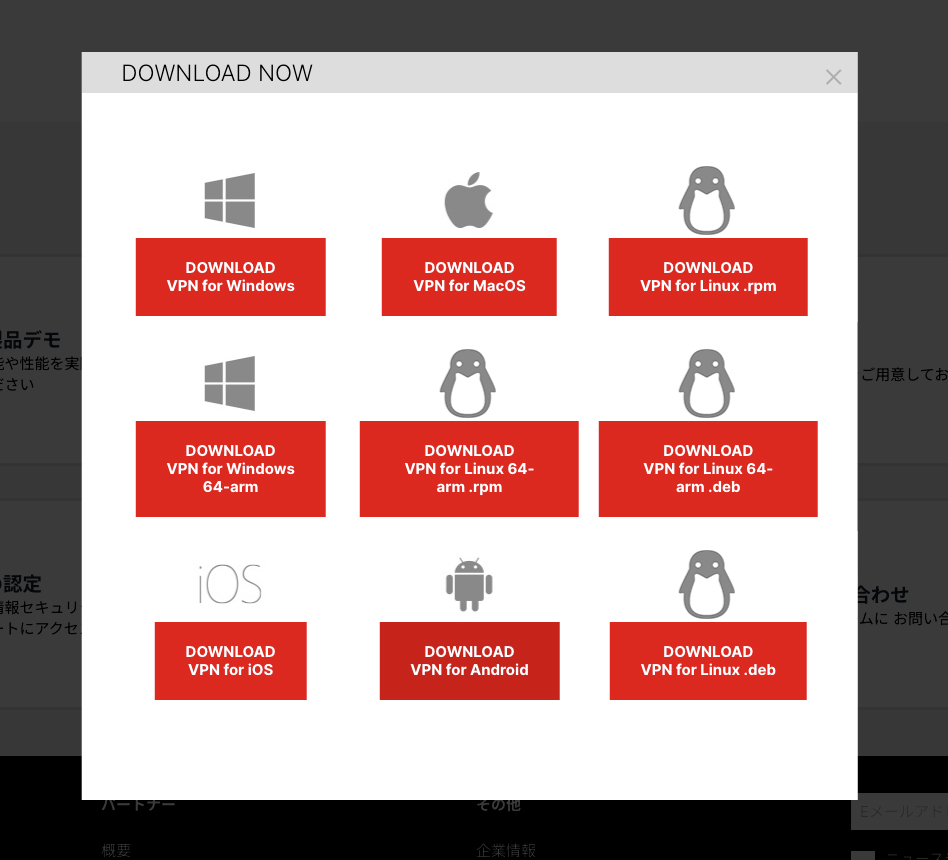Download VPN for Linux .rpm
The height and width of the screenshot is (860, 948).
pos(708,277)
